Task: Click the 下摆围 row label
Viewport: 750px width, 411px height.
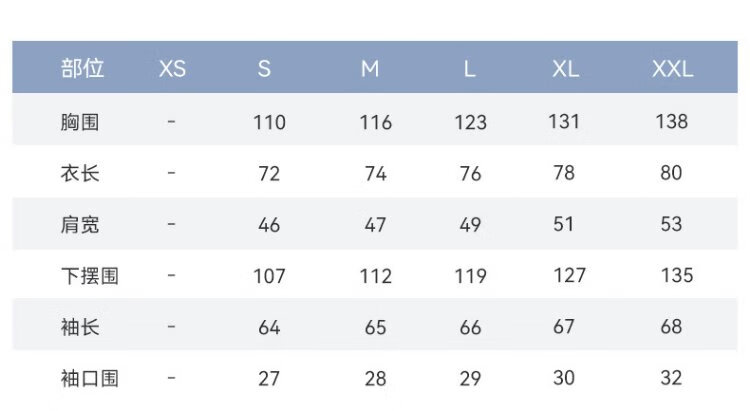Action: click(x=89, y=276)
